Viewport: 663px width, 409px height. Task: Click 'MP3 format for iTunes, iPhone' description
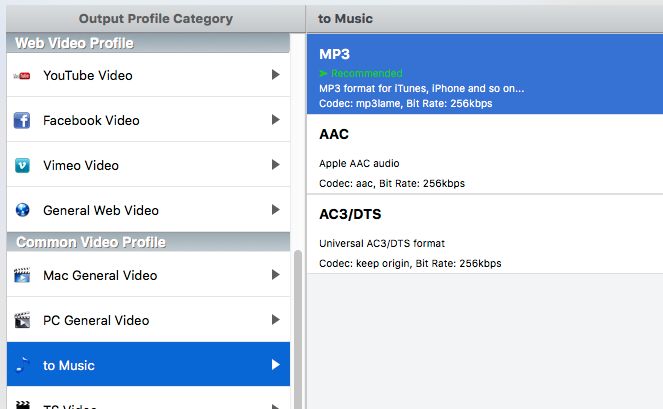pyautogui.click(x=422, y=88)
